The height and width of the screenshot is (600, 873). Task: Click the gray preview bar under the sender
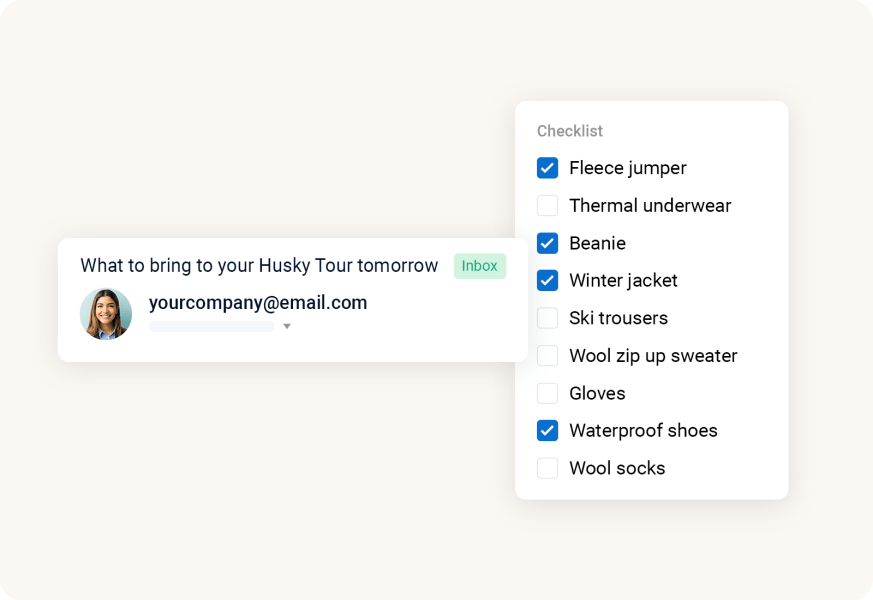click(x=211, y=325)
